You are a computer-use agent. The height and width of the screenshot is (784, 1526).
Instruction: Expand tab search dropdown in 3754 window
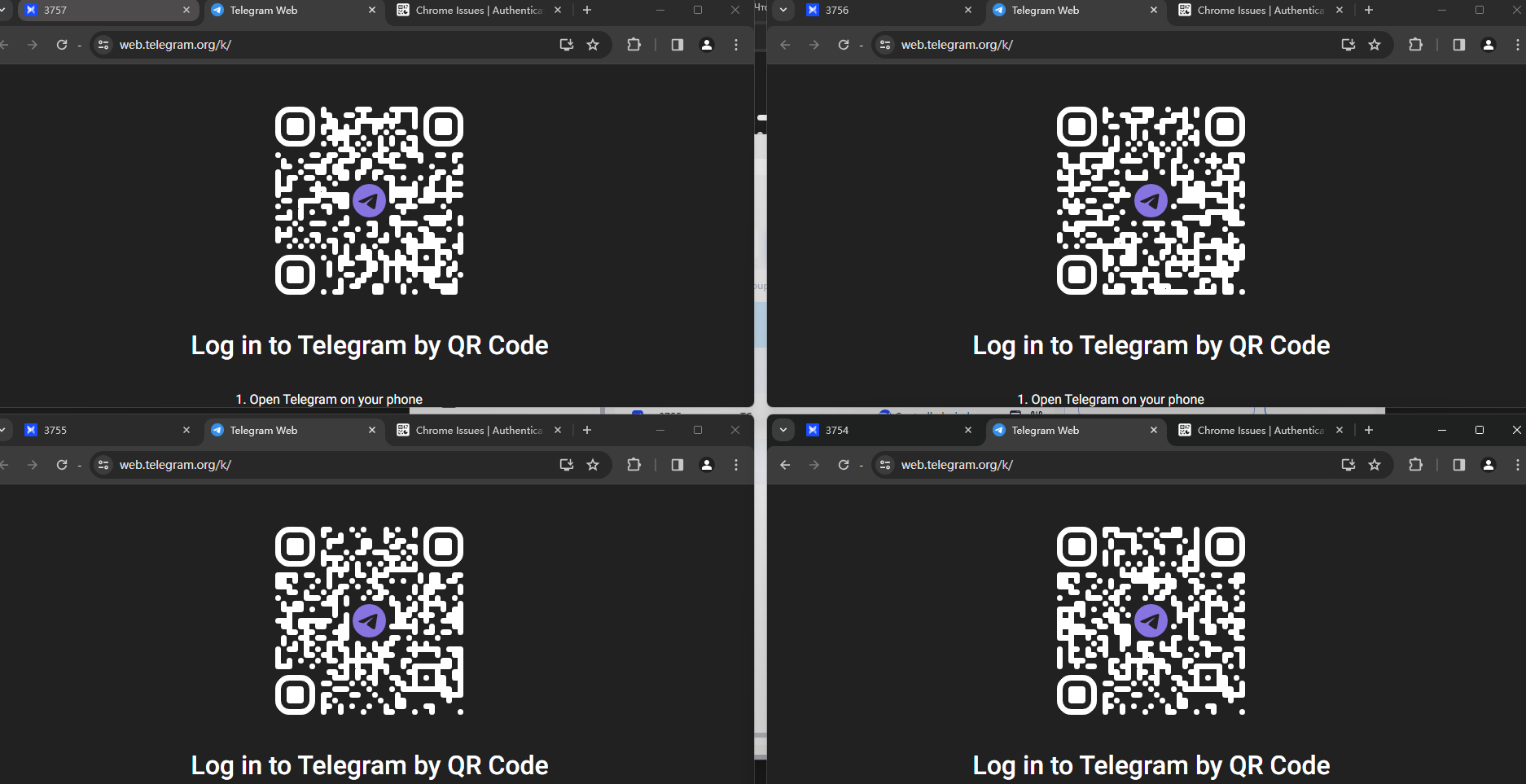pyautogui.click(x=783, y=431)
